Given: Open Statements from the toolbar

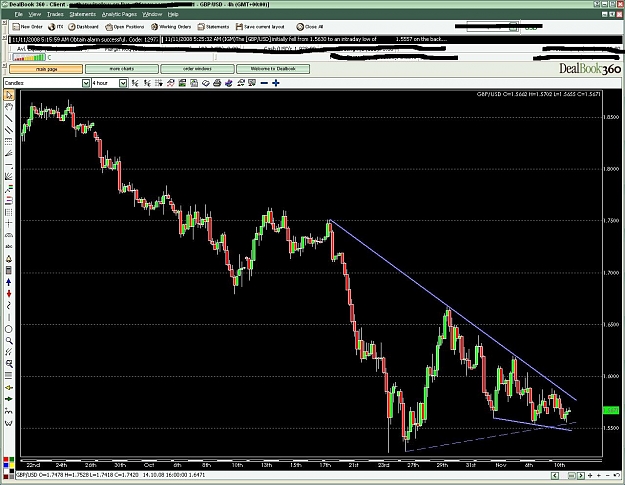Looking at the screenshot, I should 214,27.
